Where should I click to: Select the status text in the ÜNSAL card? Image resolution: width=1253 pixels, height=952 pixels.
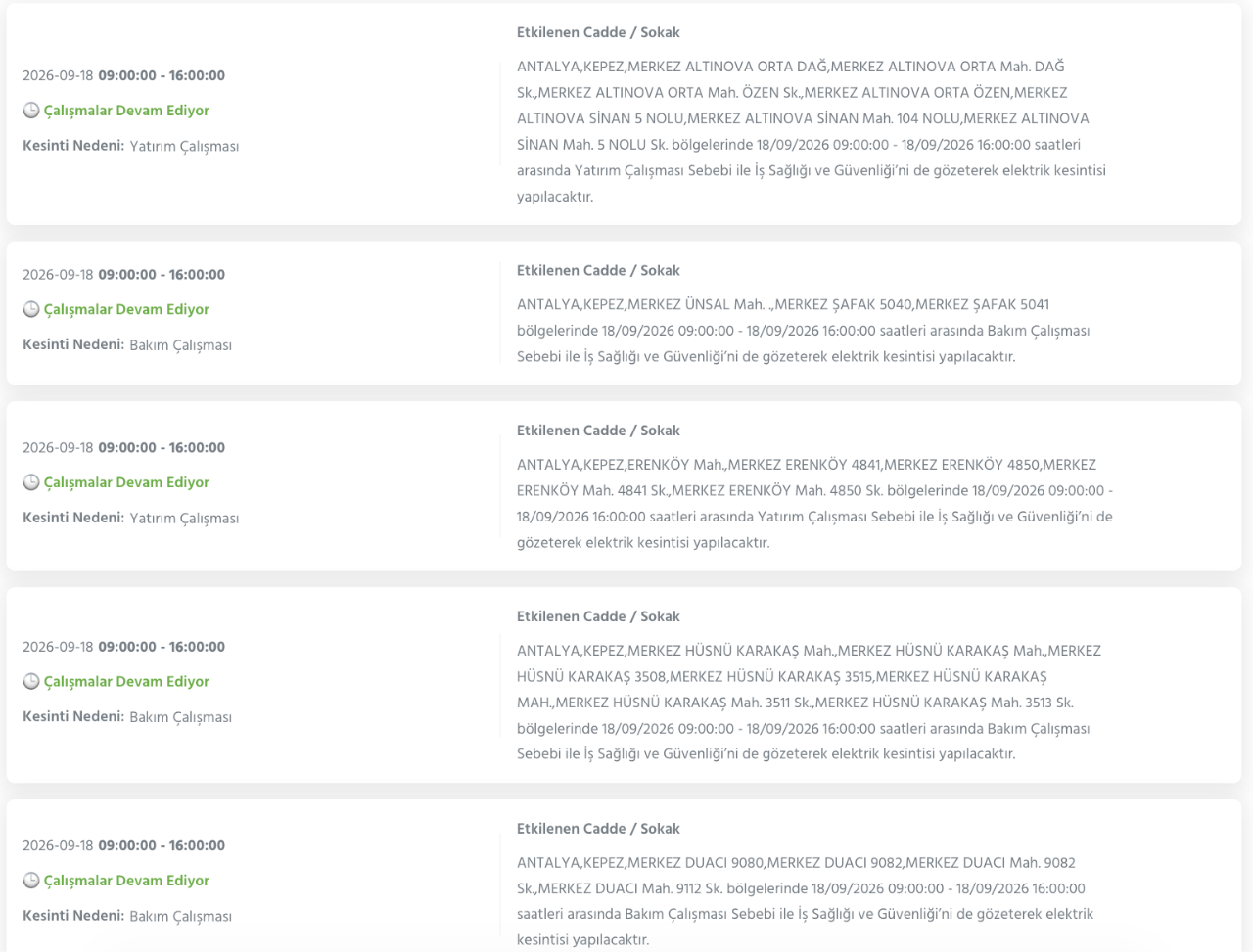[x=126, y=309]
